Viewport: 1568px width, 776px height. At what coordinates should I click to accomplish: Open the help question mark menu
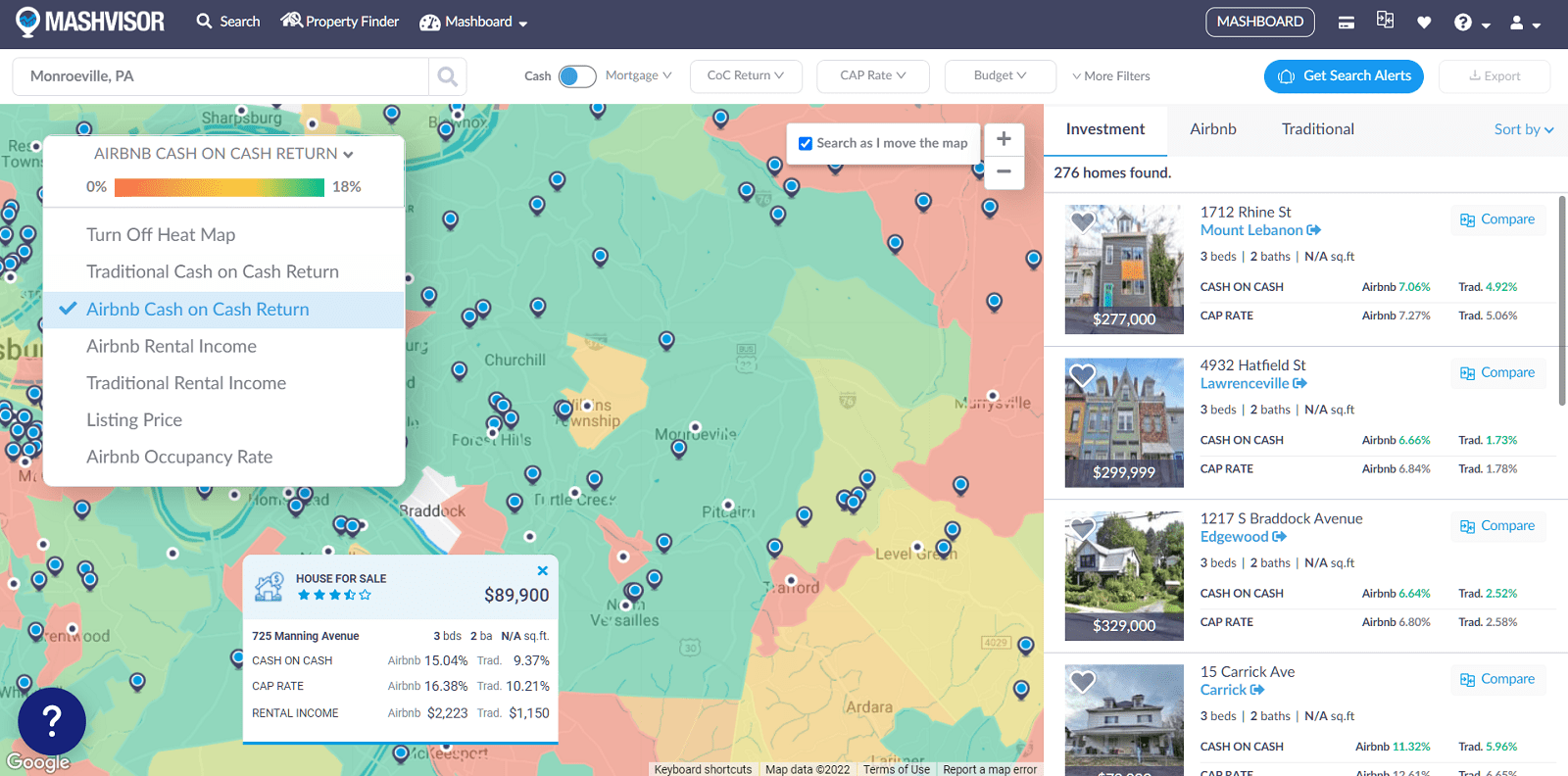click(1472, 23)
